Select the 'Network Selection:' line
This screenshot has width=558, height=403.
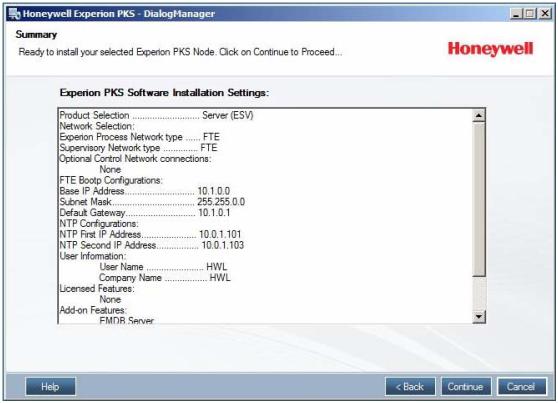click(x=97, y=126)
